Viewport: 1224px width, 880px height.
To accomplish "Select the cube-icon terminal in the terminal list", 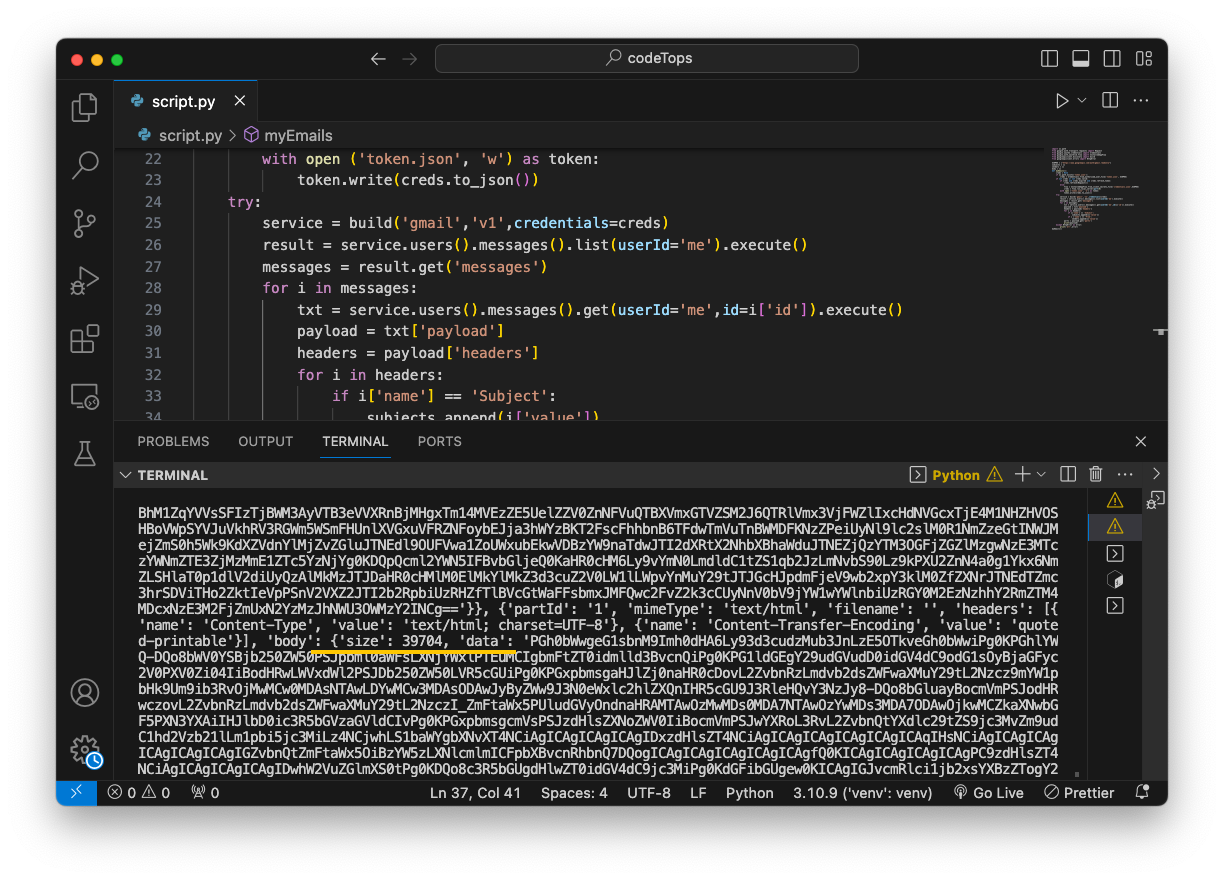I will [x=1115, y=580].
